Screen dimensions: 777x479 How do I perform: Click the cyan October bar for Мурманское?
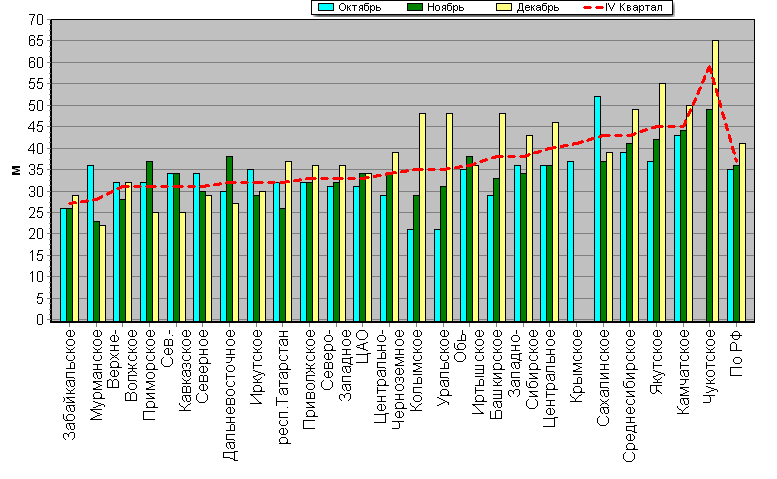pos(90,243)
